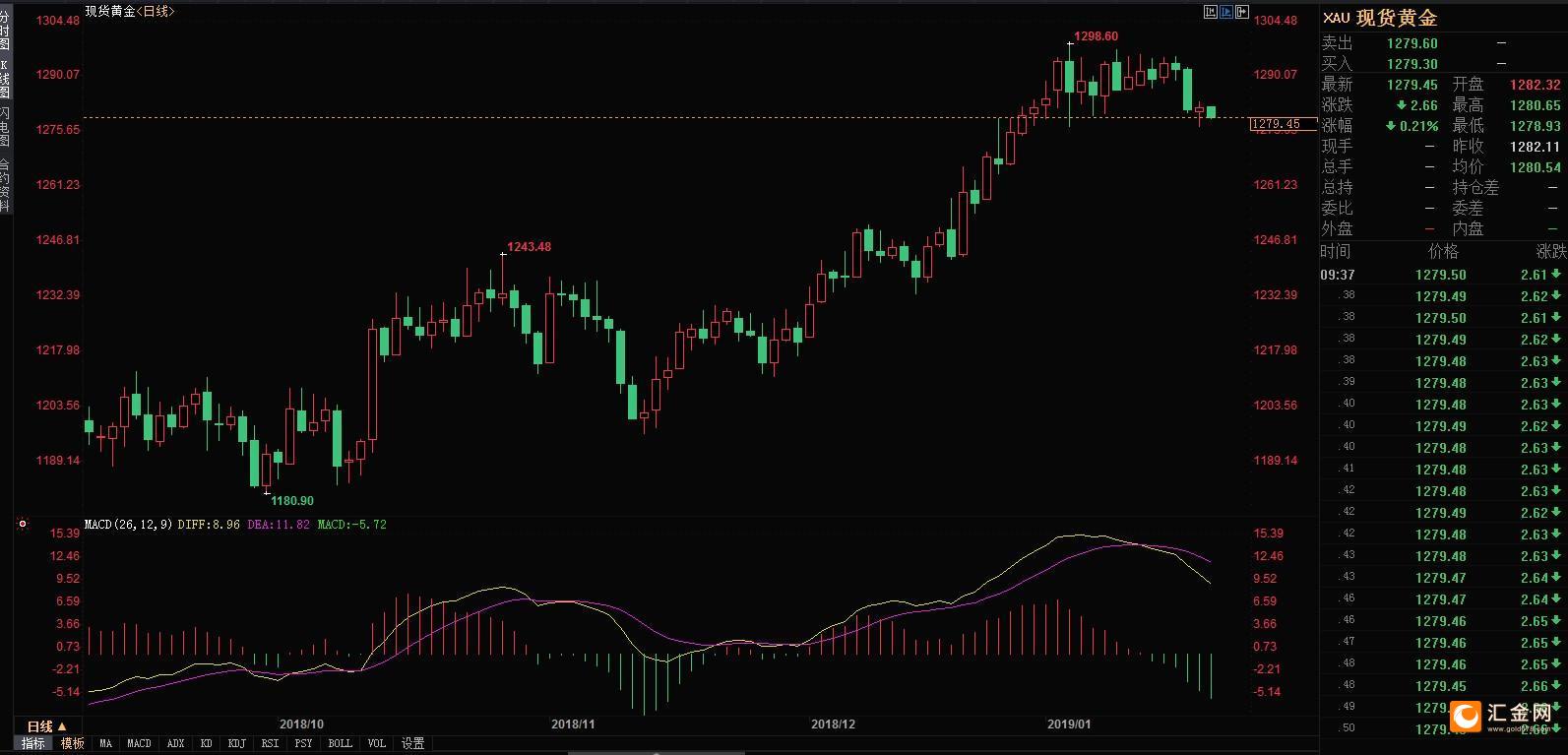Click the 现货黄金<日线> chart title
This screenshot has width=1568, height=755.
click(130, 11)
